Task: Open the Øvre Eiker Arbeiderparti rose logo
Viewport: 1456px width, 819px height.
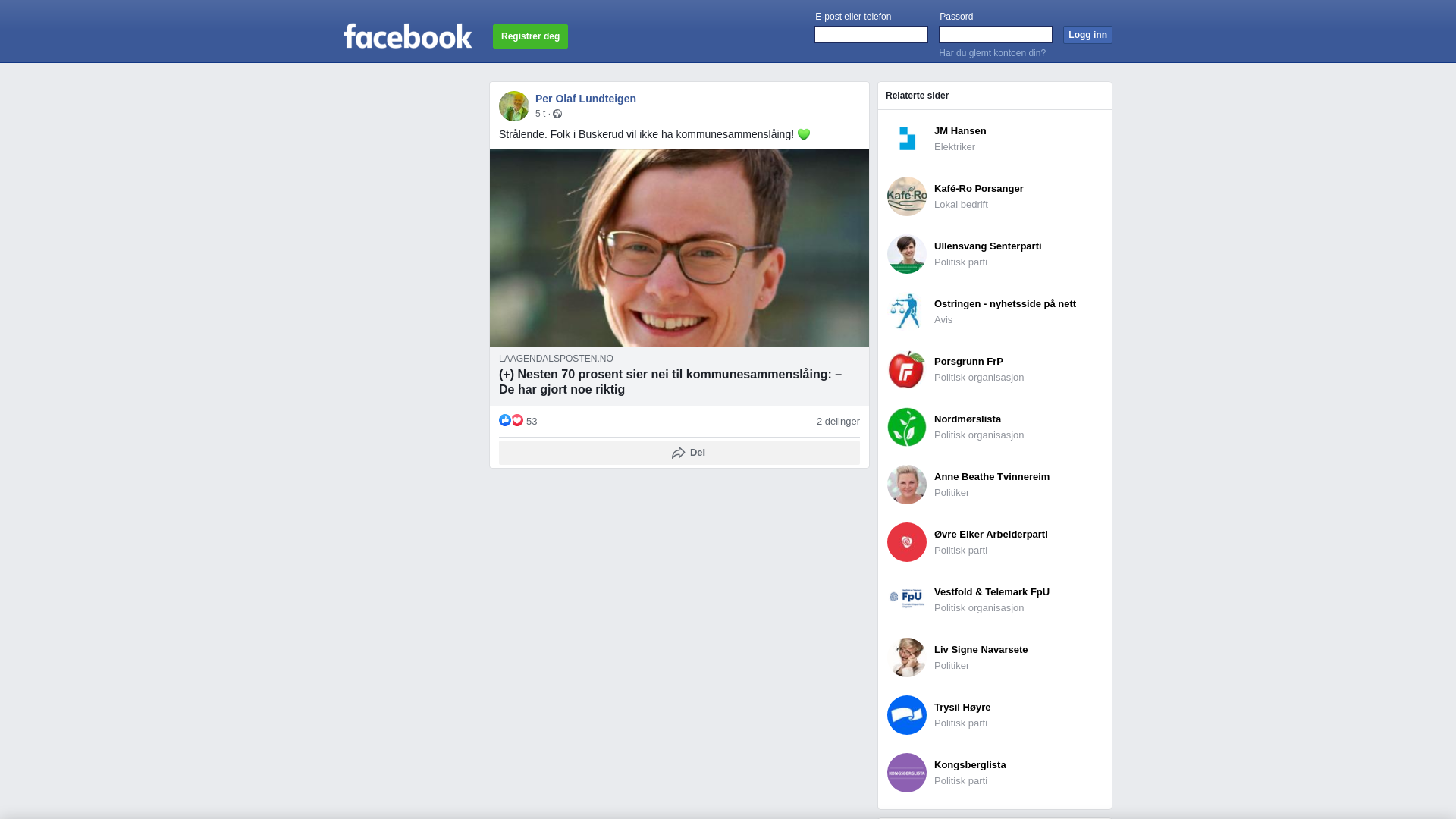Action: pyautogui.click(x=907, y=542)
